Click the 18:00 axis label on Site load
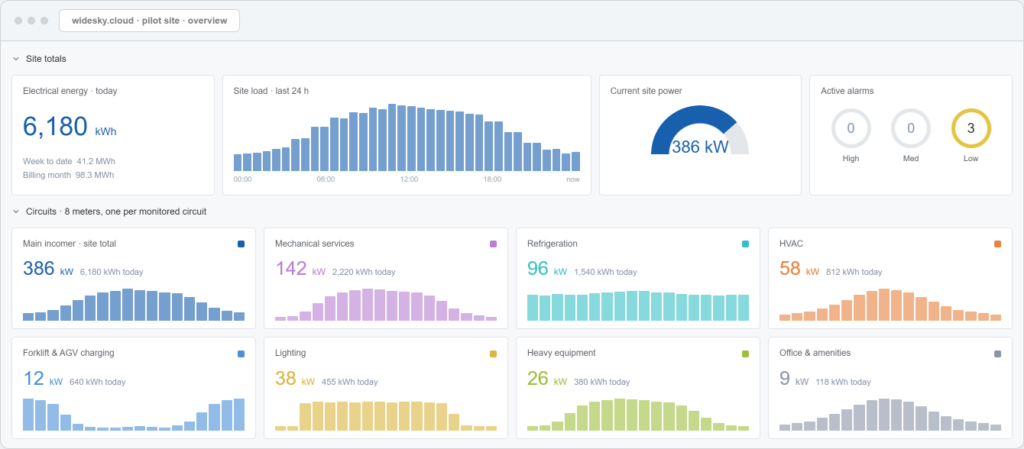 tap(492, 179)
